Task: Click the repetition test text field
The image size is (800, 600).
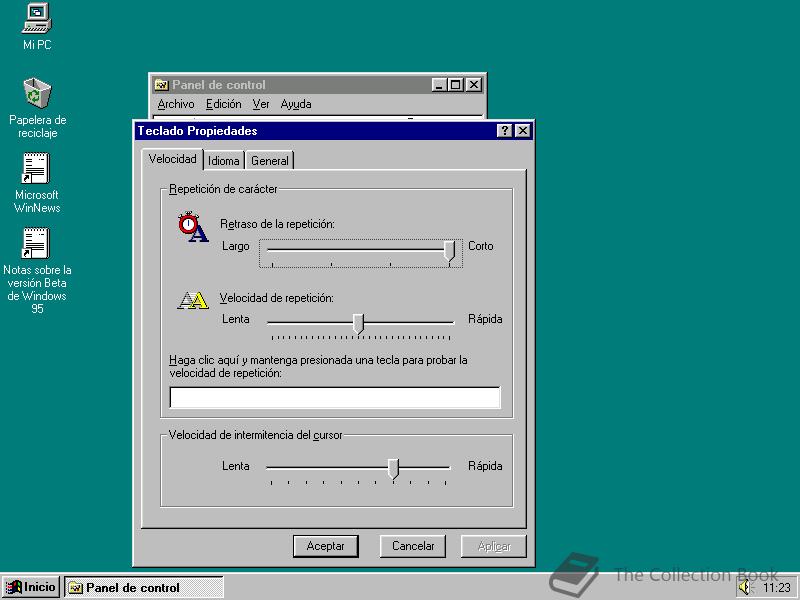Action: point(335,397)
